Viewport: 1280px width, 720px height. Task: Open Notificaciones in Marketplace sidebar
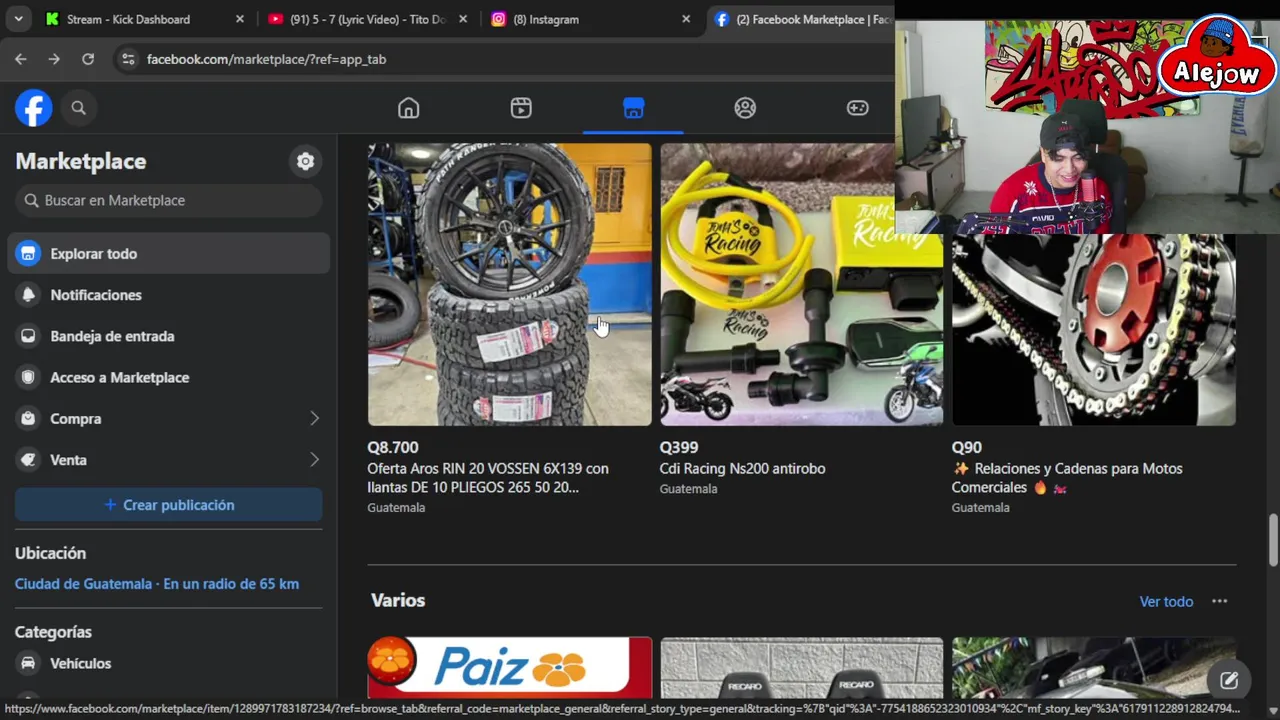(x=168, y=295)
